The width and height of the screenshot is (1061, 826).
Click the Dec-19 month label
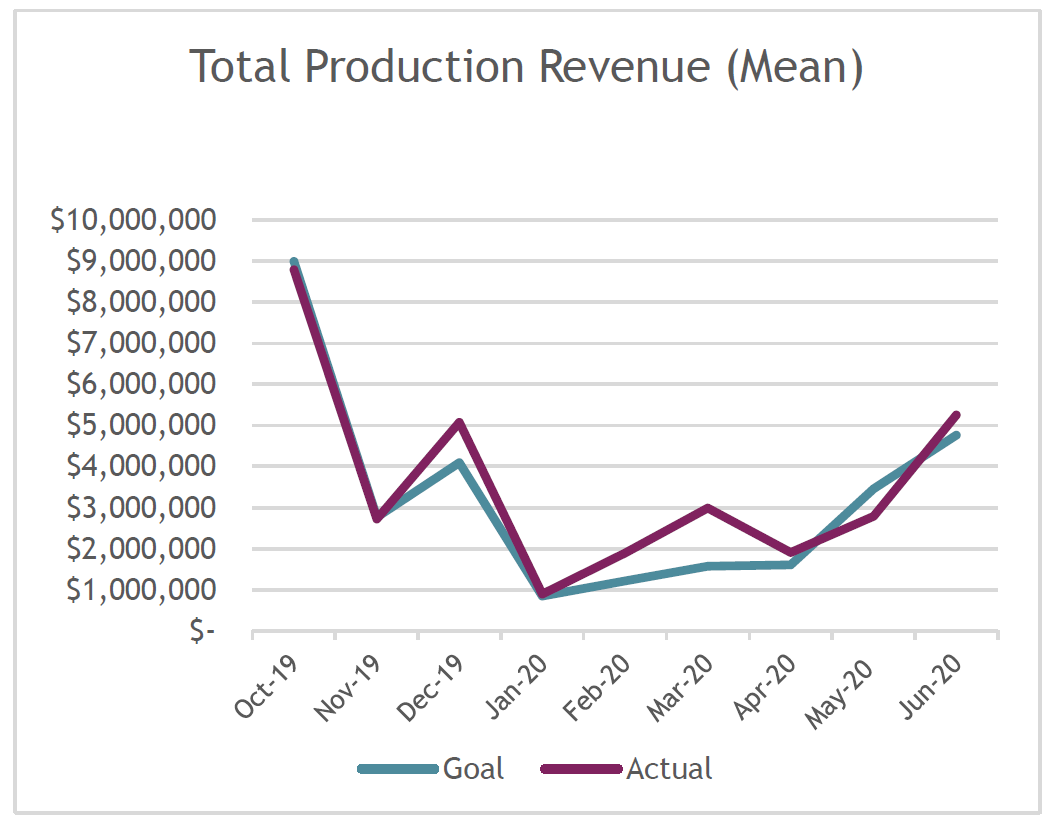pos(430,688)
